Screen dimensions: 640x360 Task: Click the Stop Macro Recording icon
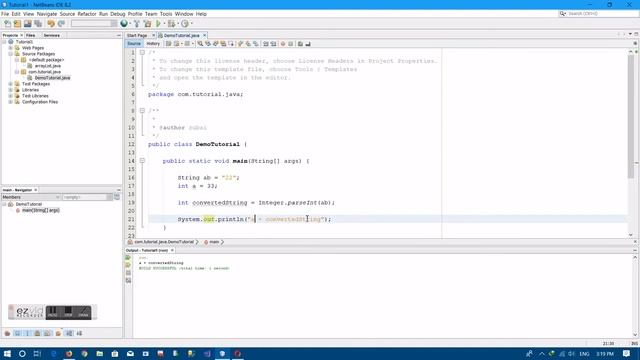291,44
